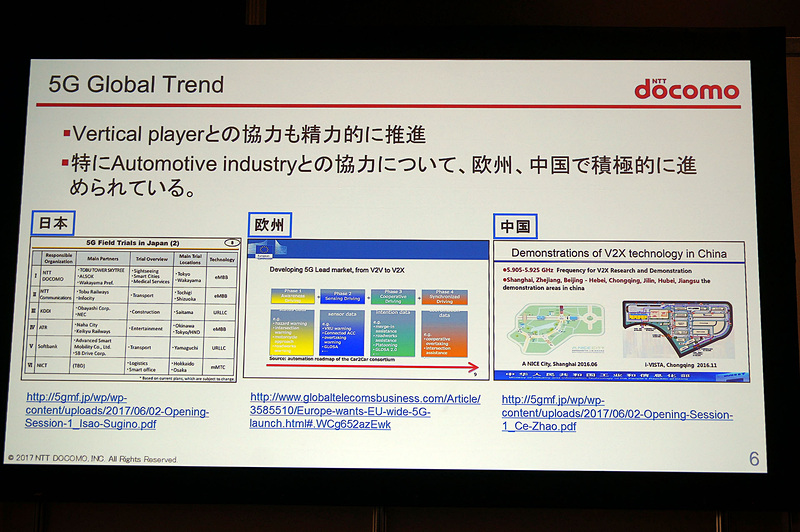Click the 2017 NTT DOCOMO copyright notice

tap(92, 459)
